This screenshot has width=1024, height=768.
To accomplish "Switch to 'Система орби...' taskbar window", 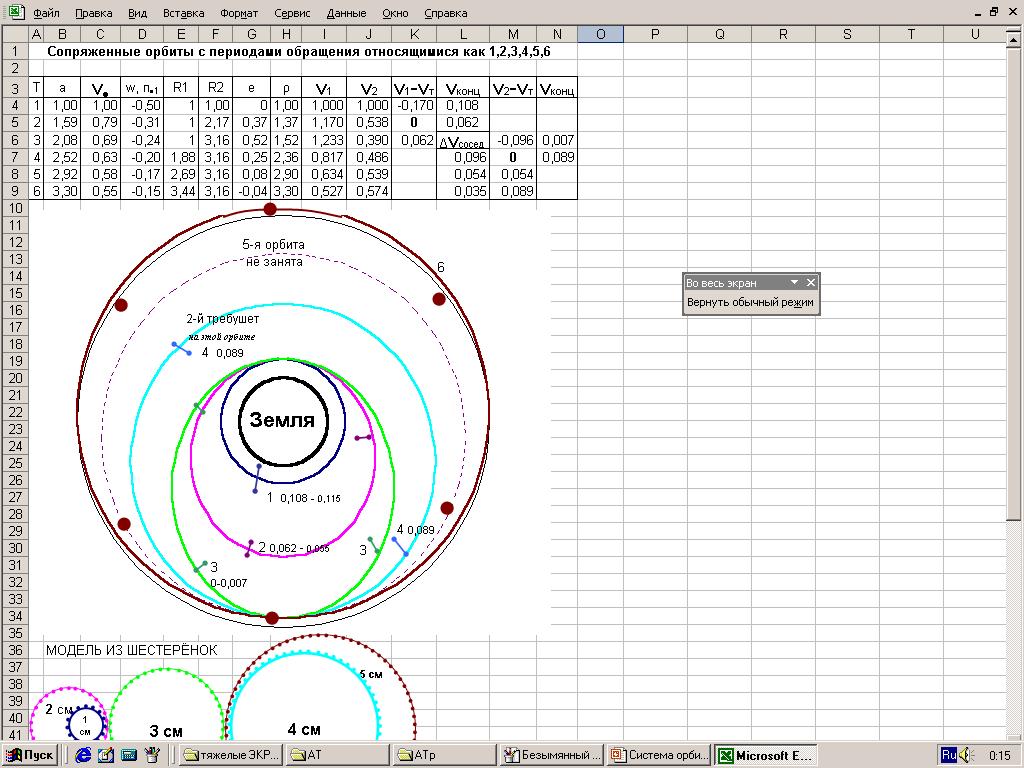I will pyautogui.click(x=660, y=755).
